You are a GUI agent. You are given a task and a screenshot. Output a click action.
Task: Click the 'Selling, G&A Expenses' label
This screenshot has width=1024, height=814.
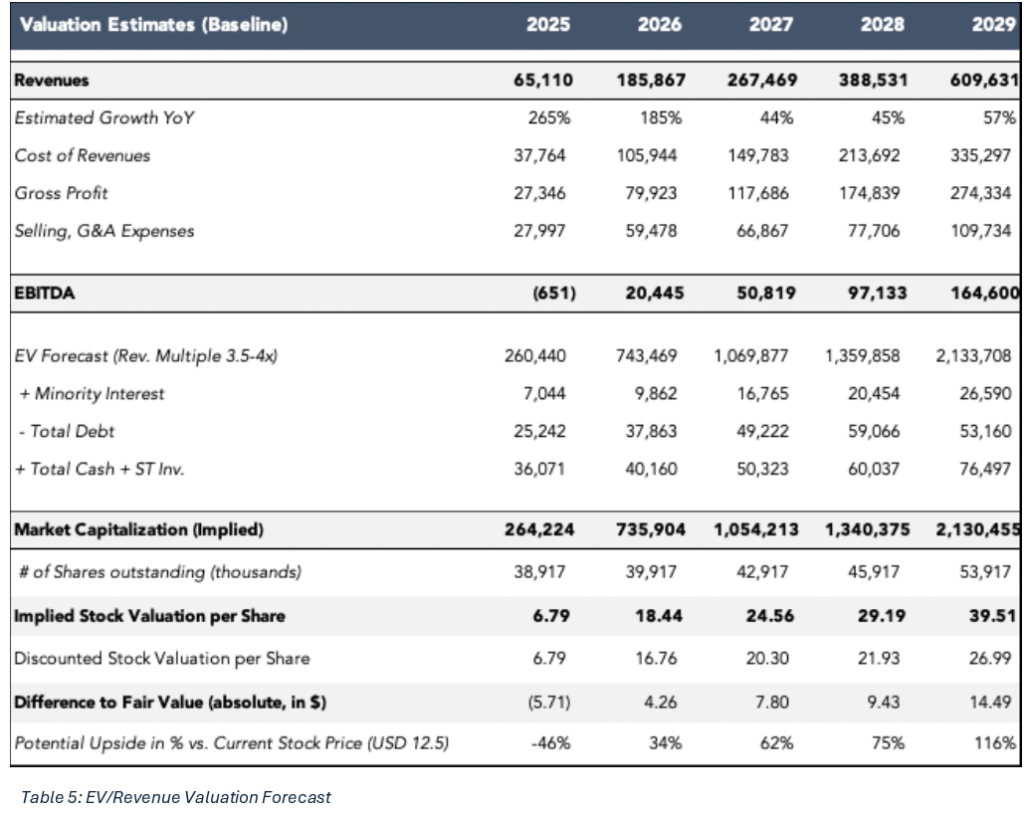tap(104, 231)
